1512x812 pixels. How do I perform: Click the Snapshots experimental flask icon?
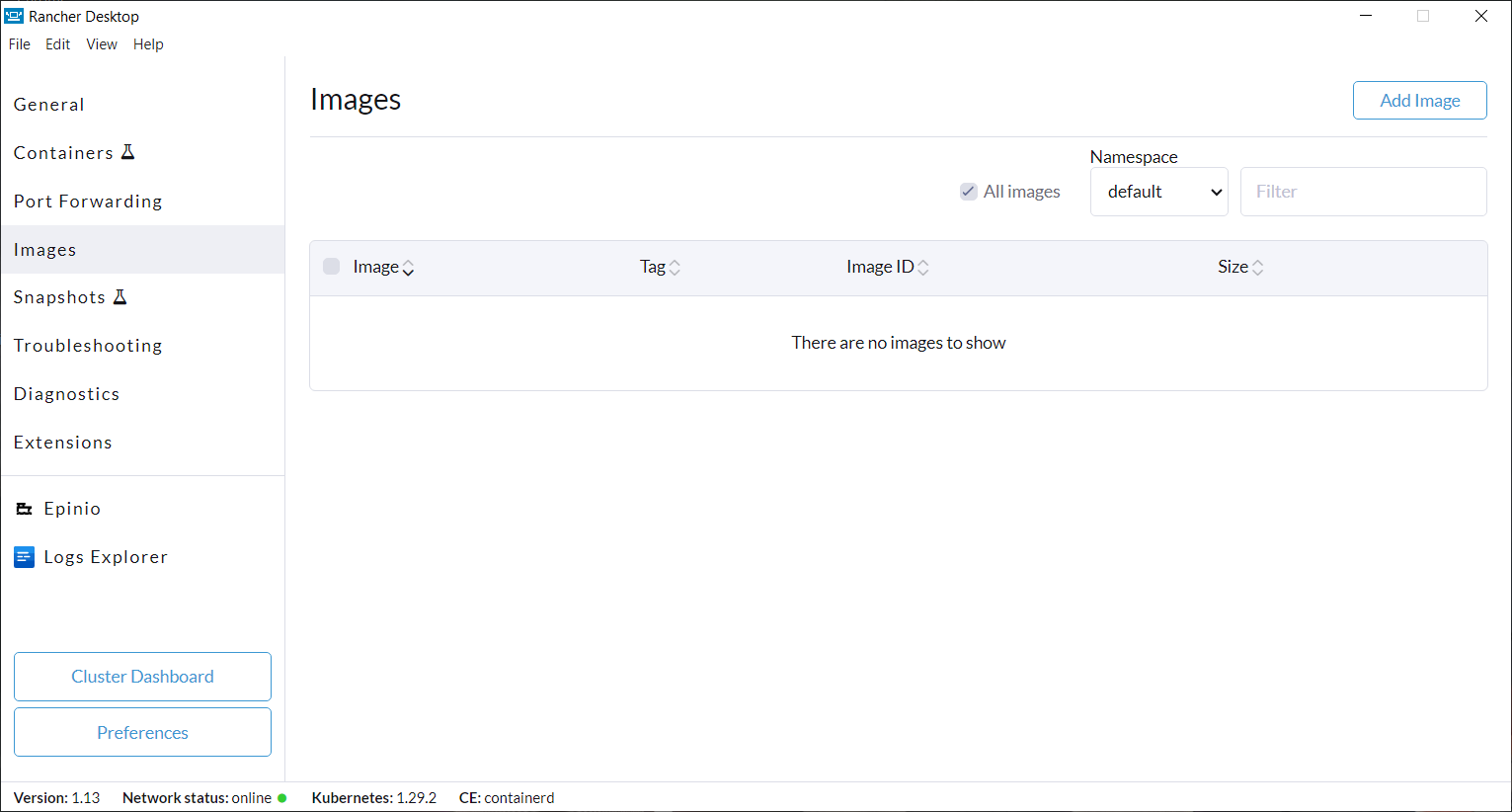coord(120,297)
